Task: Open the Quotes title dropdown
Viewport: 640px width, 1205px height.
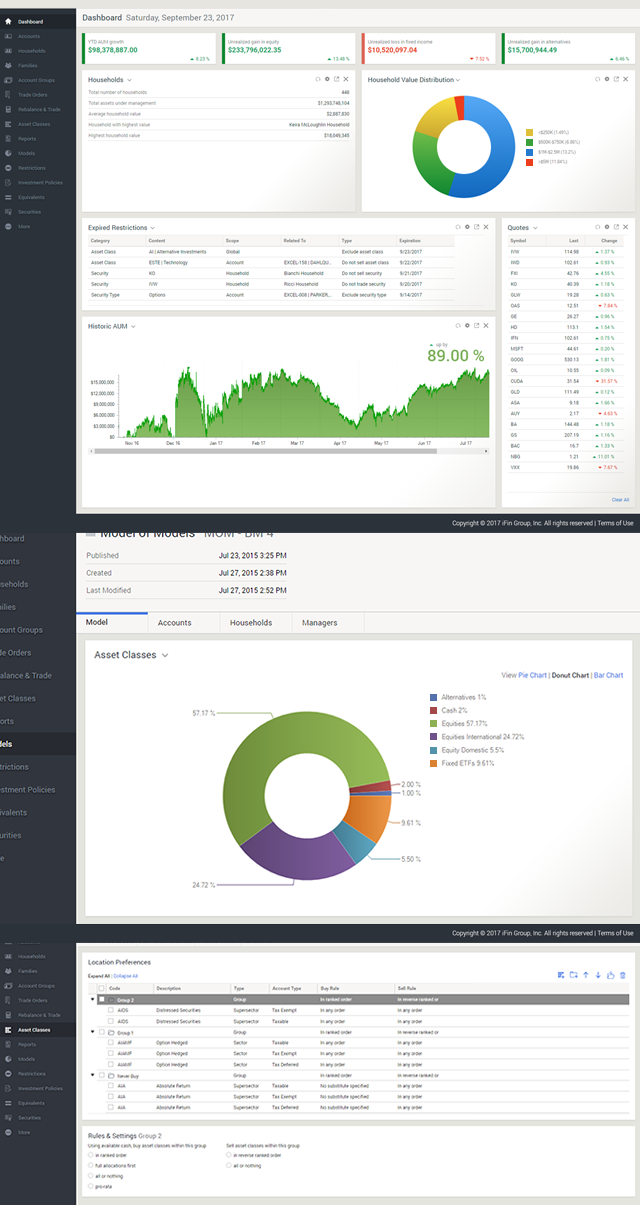Action: [535, 228]
